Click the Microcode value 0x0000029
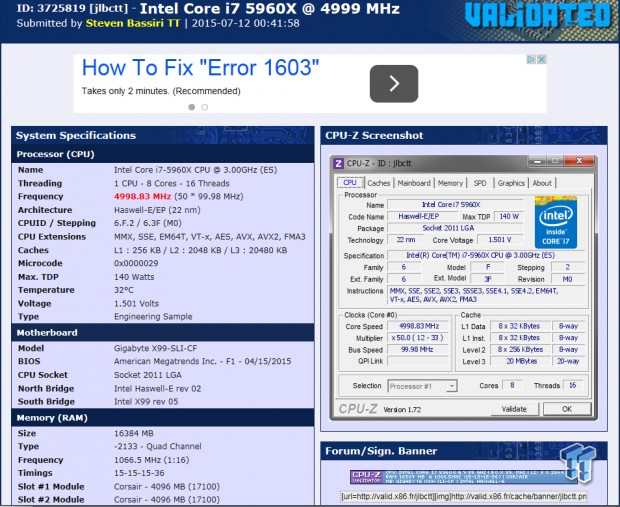 (136, 263)
